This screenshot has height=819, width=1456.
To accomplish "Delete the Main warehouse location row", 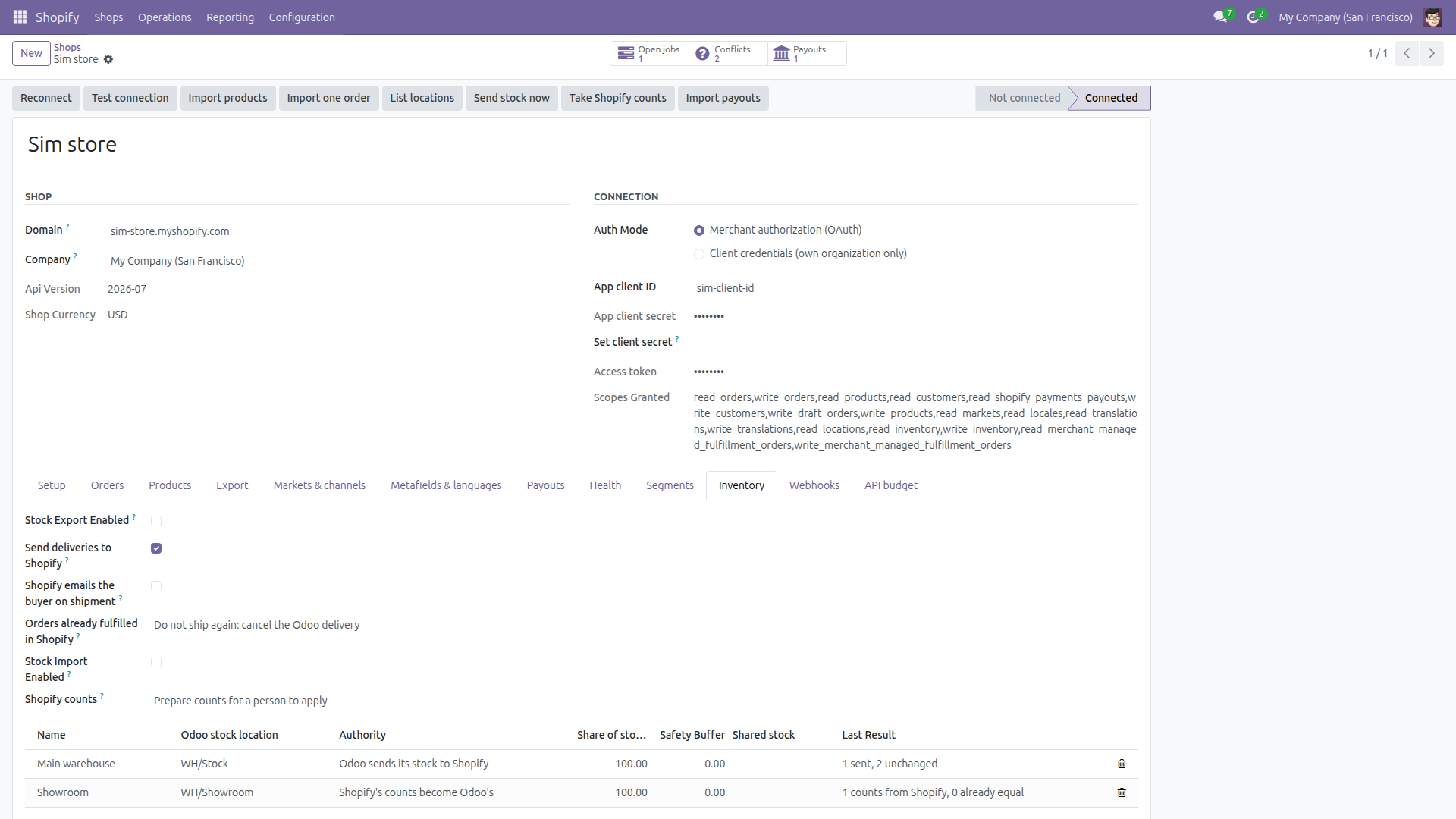I will (x=1122, y=764).
